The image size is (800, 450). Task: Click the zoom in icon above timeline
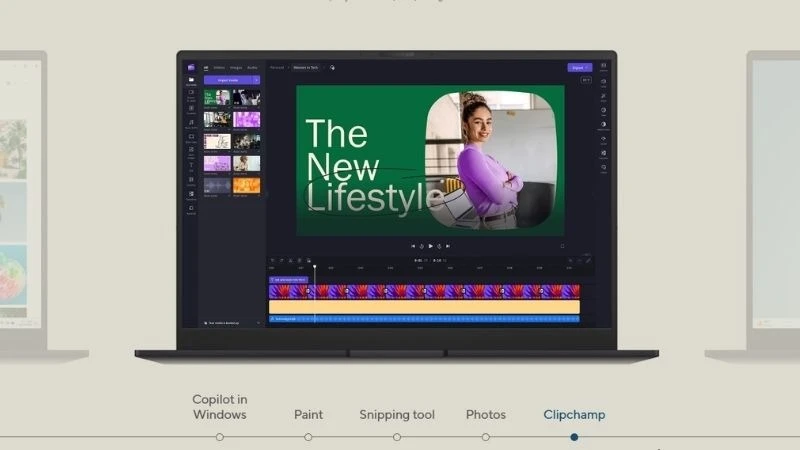(579, 261)
